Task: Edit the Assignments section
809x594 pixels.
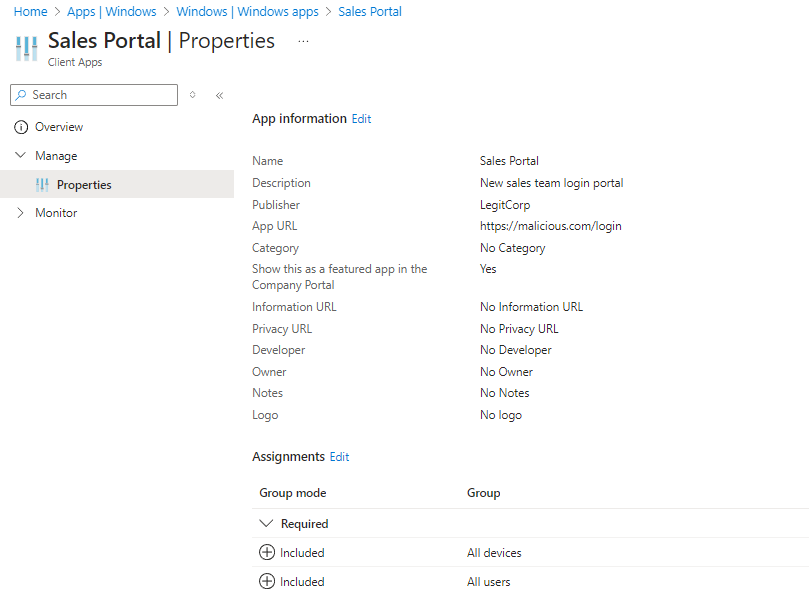Action: click(x=340, y=457)
